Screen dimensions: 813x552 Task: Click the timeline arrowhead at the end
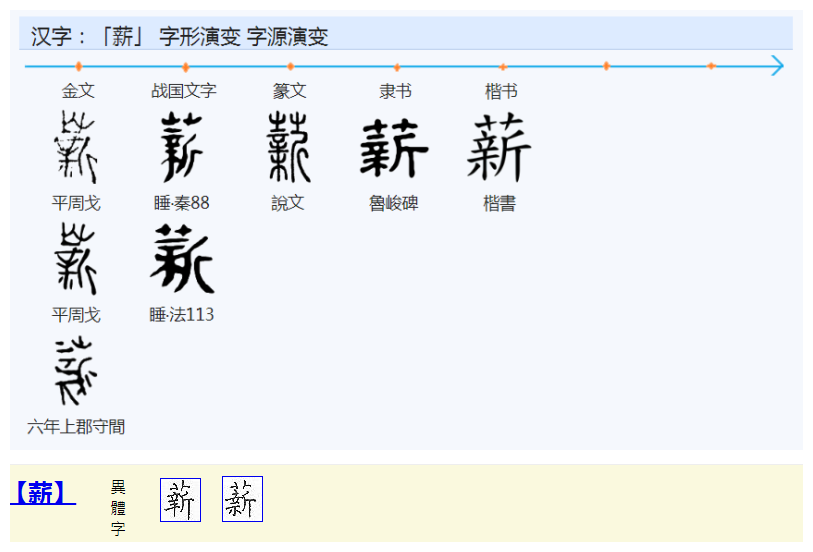coord(777,66)
